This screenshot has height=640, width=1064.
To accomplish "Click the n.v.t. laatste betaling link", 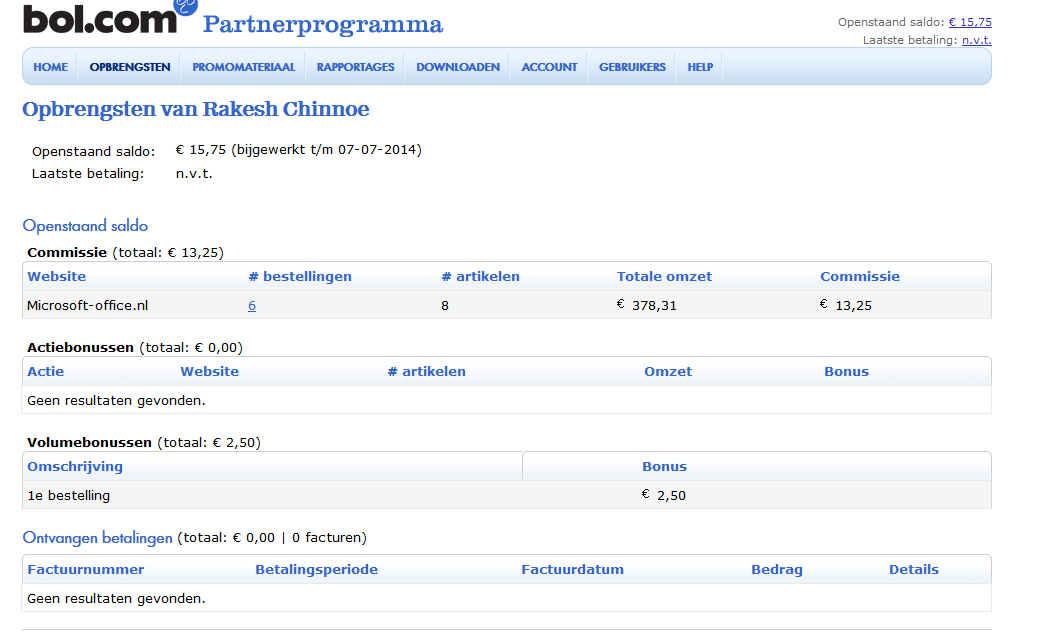I will (976, 40).
